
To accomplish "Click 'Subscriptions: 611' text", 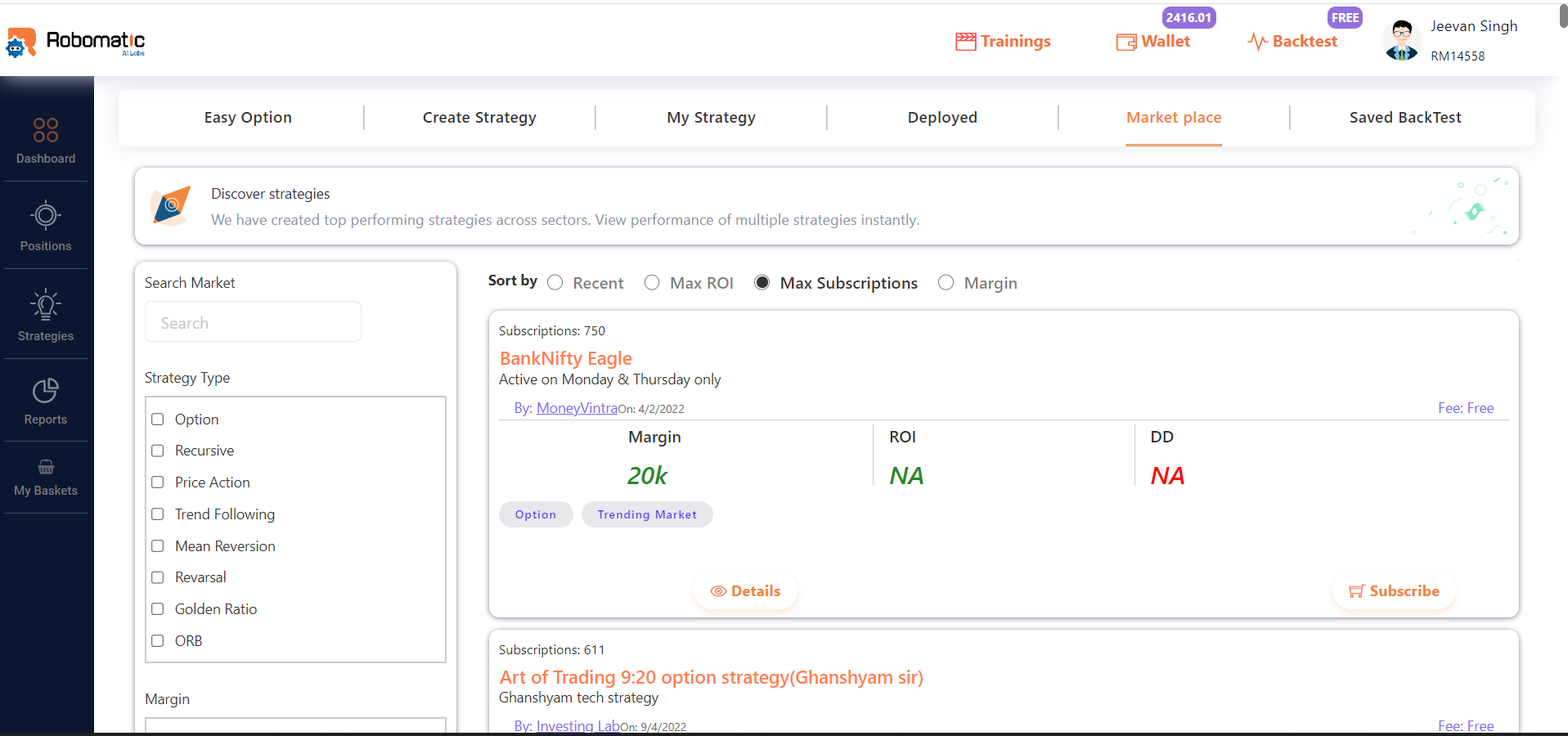I will tap(552, 650).
